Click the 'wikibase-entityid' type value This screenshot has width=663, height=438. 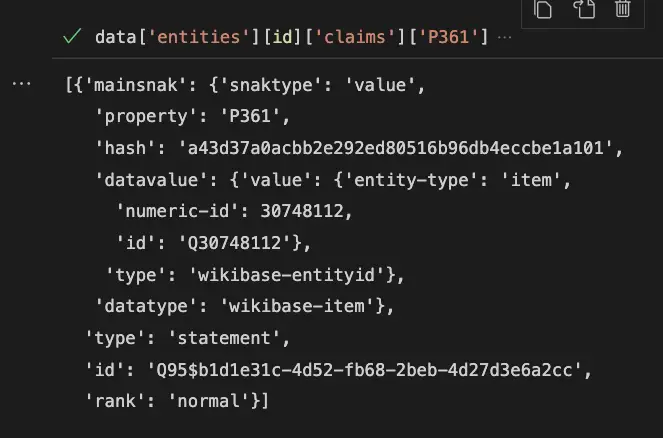coord(287,275)
